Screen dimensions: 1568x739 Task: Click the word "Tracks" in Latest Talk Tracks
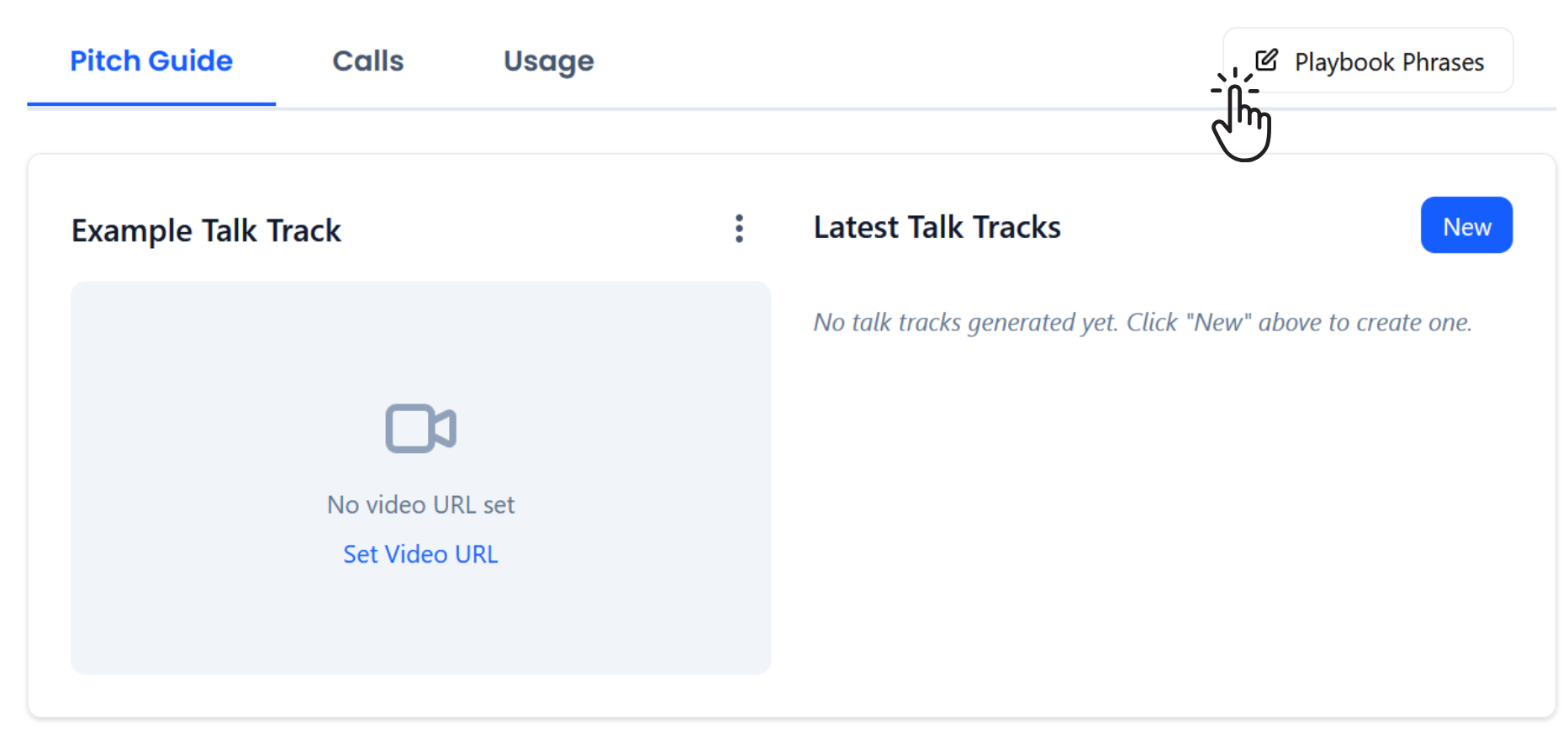pyautogui.click(x=1016, y=228)
